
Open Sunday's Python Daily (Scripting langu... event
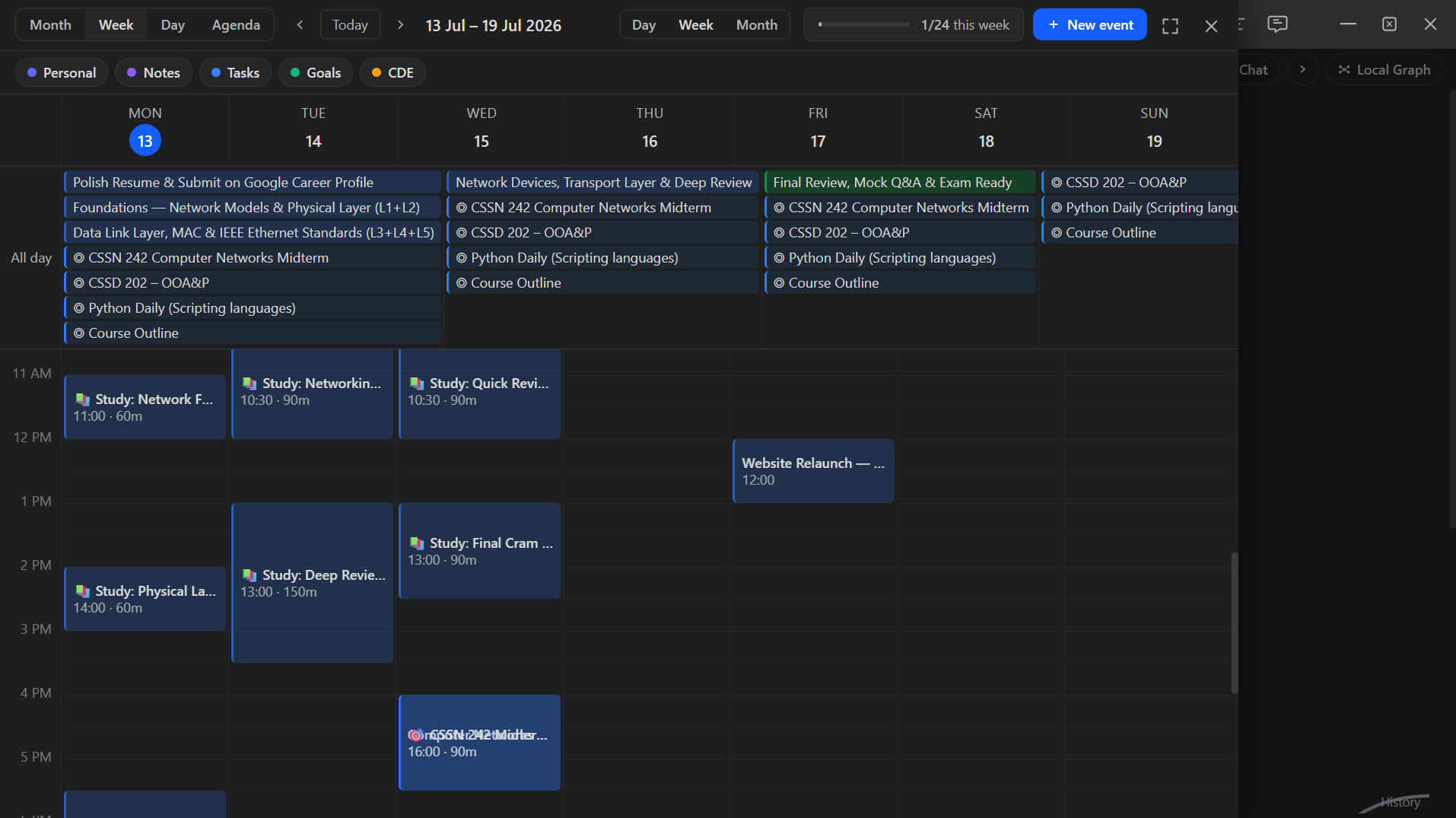tap(1140, 208)
